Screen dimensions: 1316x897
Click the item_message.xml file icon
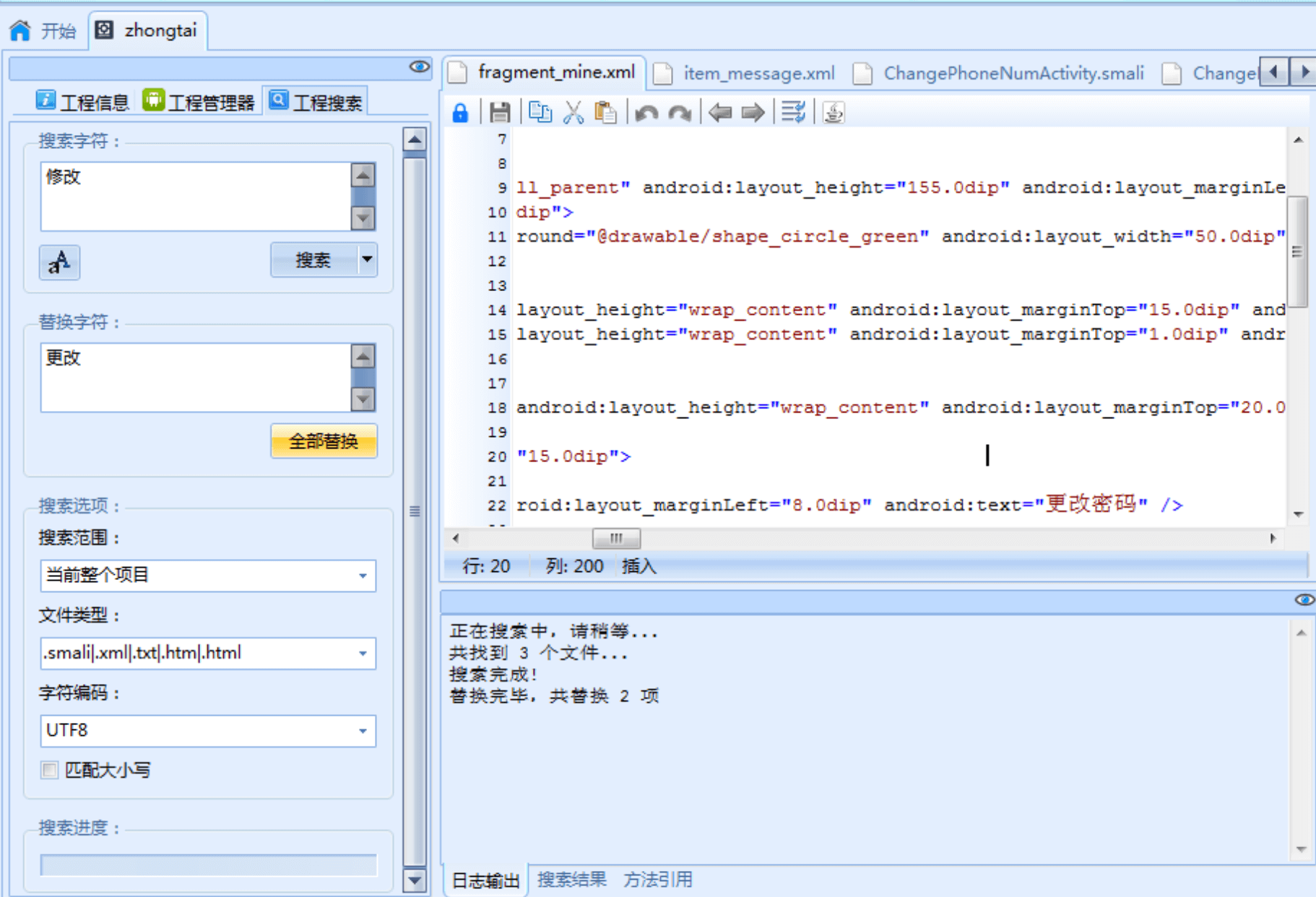[662, 73]
